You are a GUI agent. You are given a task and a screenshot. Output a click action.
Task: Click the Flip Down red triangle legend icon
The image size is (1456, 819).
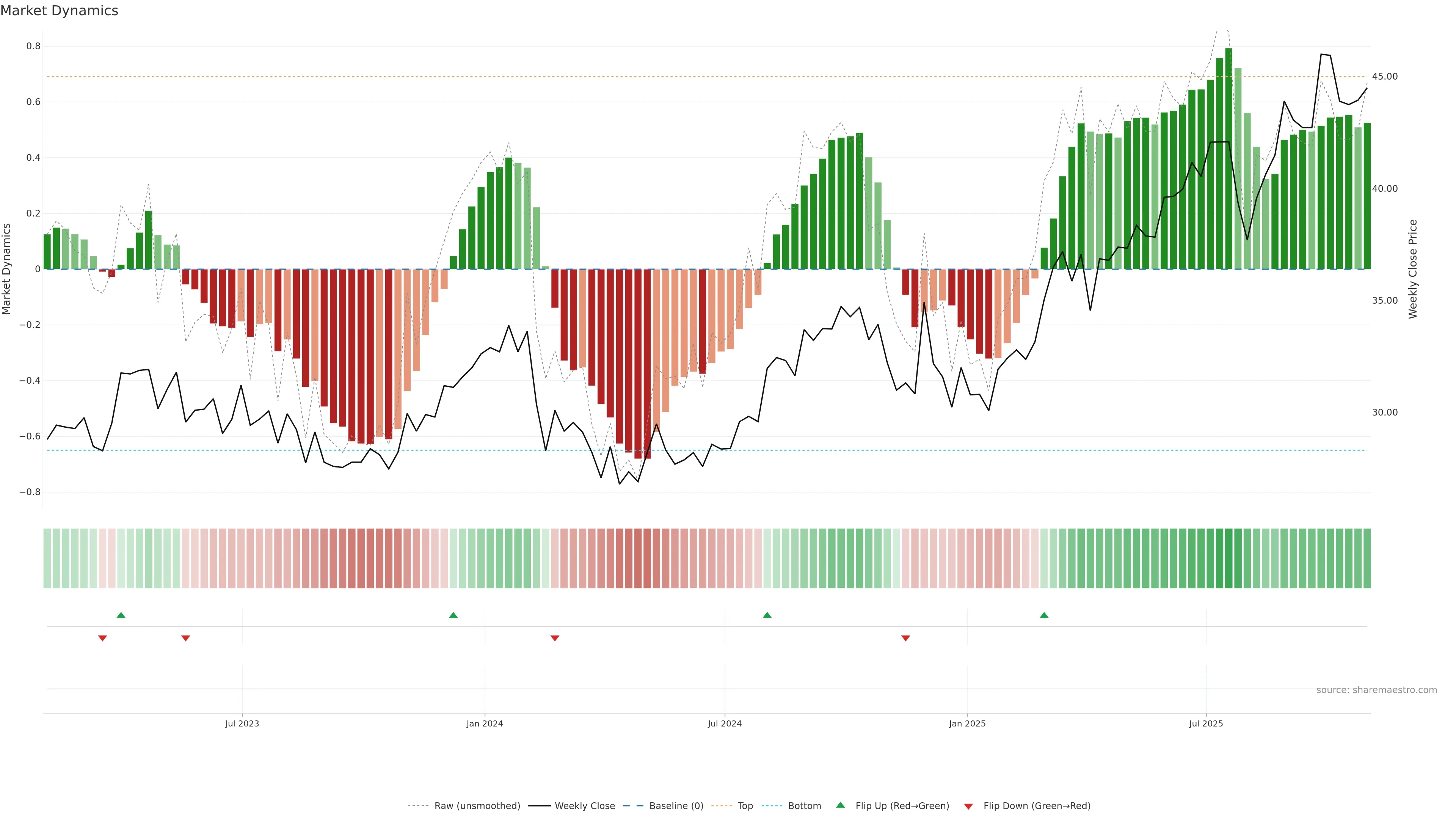(x=968, y=806)
